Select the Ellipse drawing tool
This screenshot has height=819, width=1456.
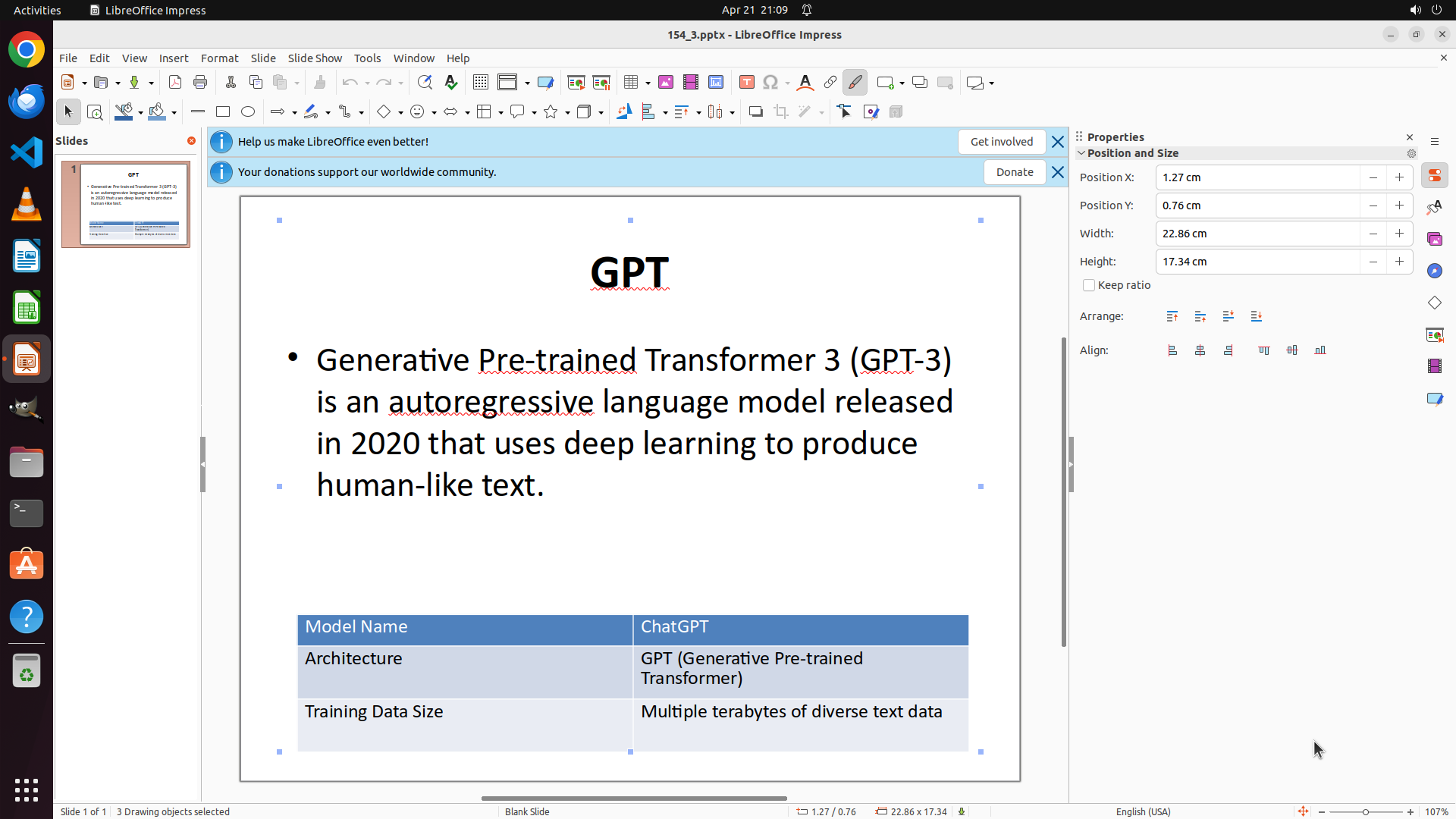point(248,112)
